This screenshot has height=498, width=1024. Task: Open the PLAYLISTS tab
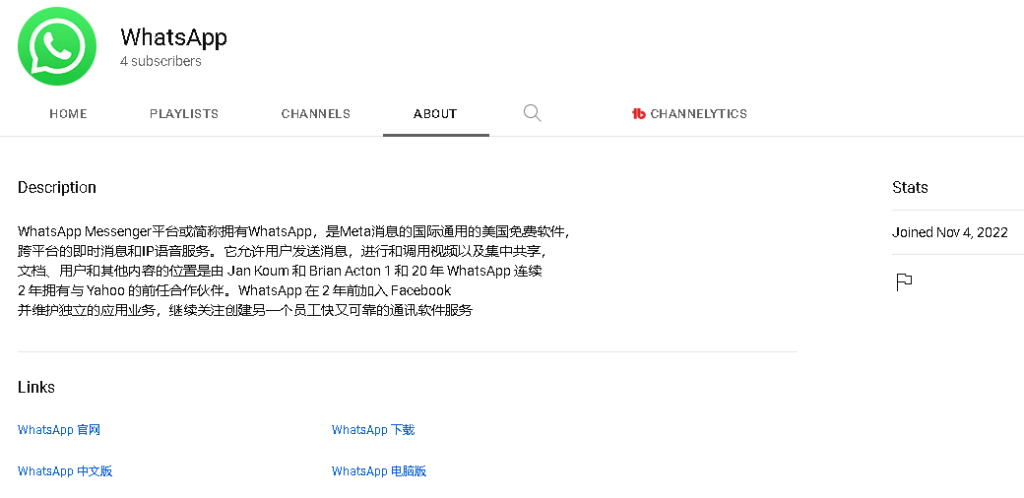pyautogui.click(x=184, y=114)
